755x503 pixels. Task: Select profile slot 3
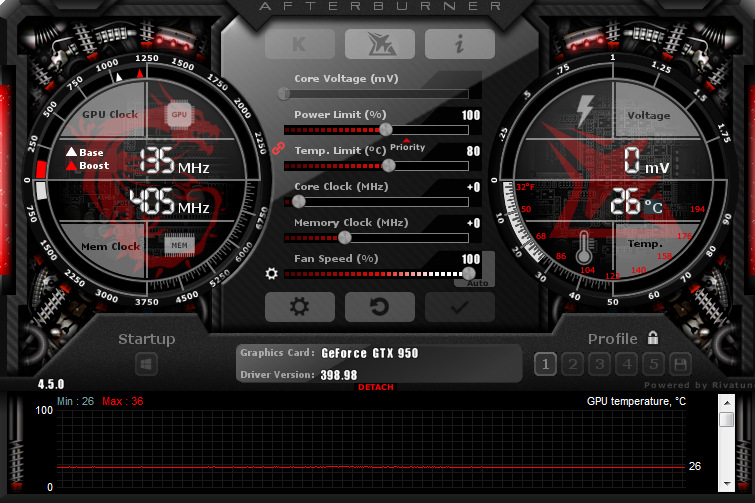(599, 364)
